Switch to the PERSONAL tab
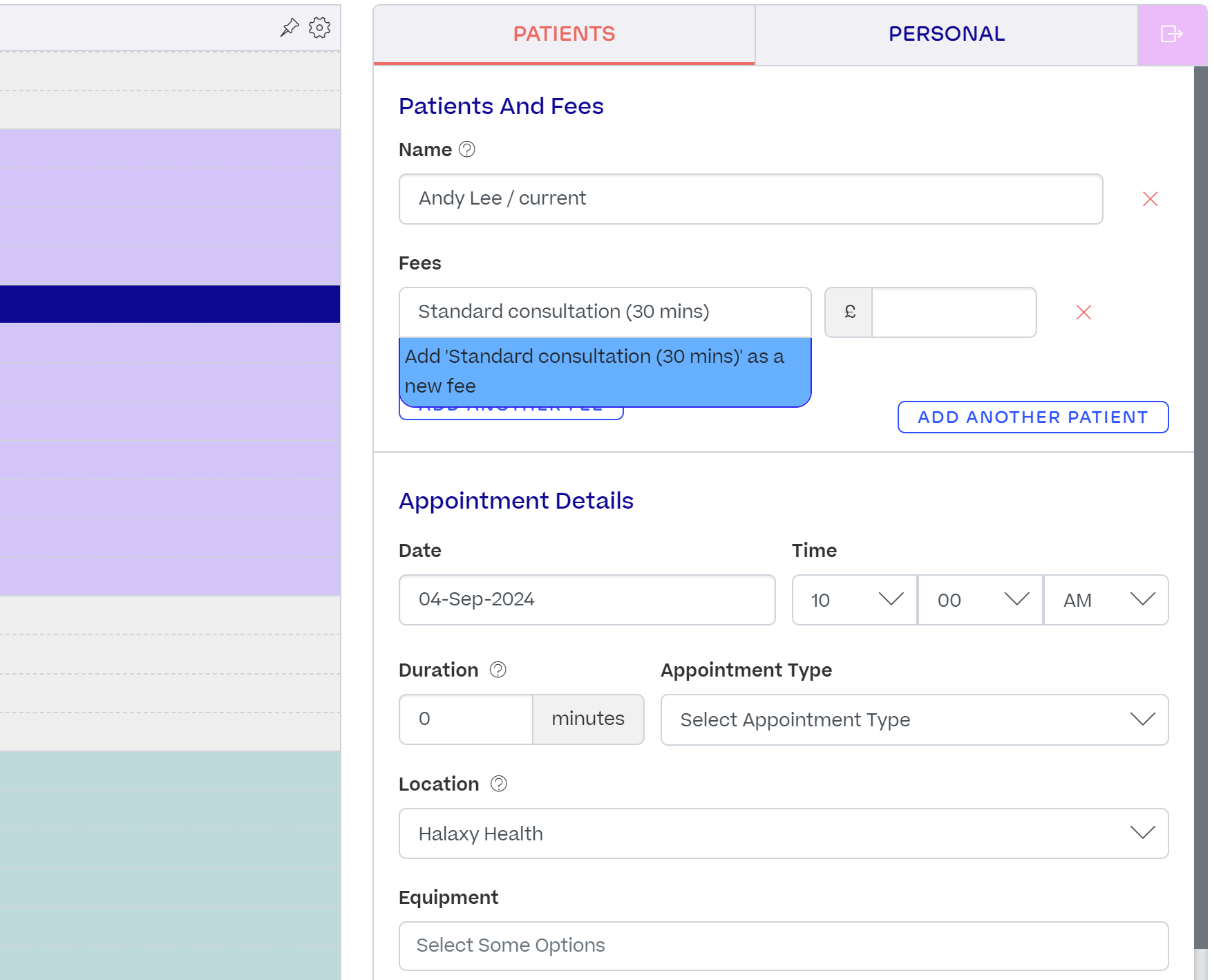This screenshot has height=980, width=1212. [947, 34]
